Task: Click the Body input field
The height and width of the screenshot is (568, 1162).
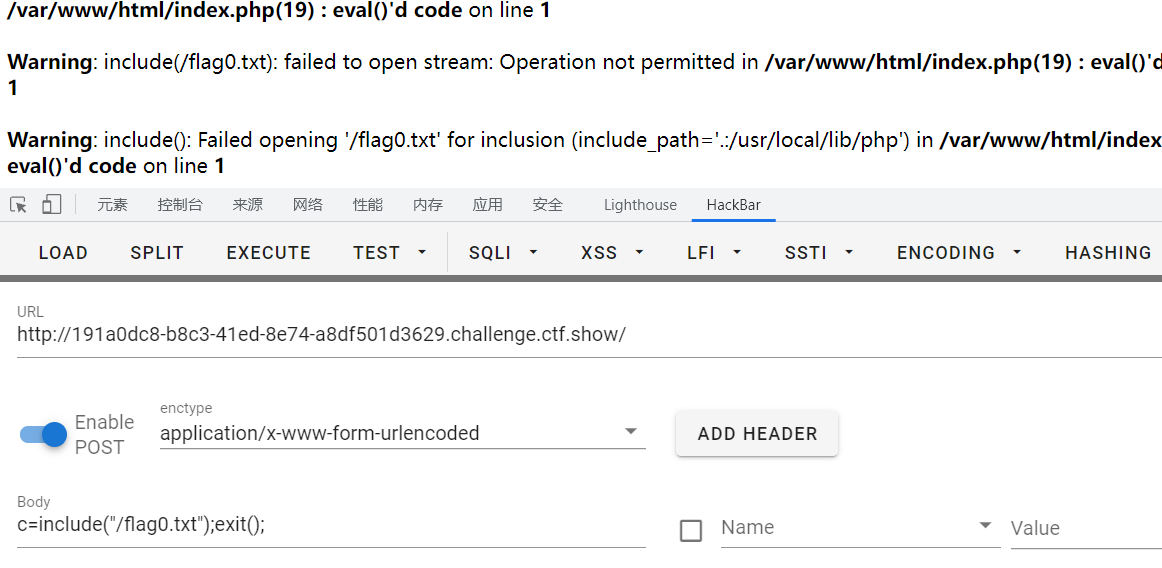Action: (x=330, y=525)
